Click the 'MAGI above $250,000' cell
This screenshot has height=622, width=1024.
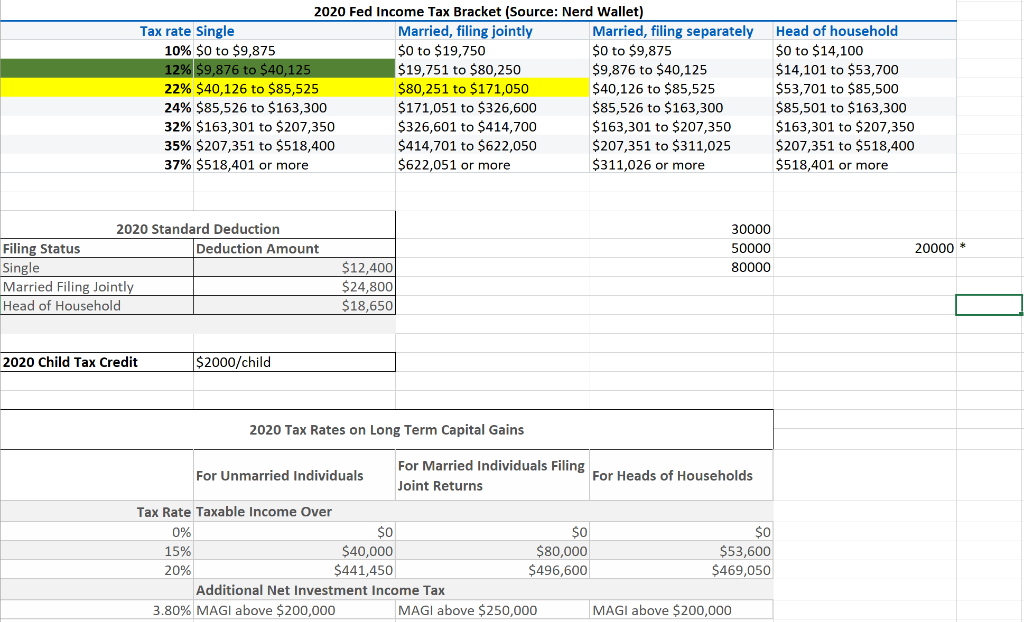tap(492, 610)
